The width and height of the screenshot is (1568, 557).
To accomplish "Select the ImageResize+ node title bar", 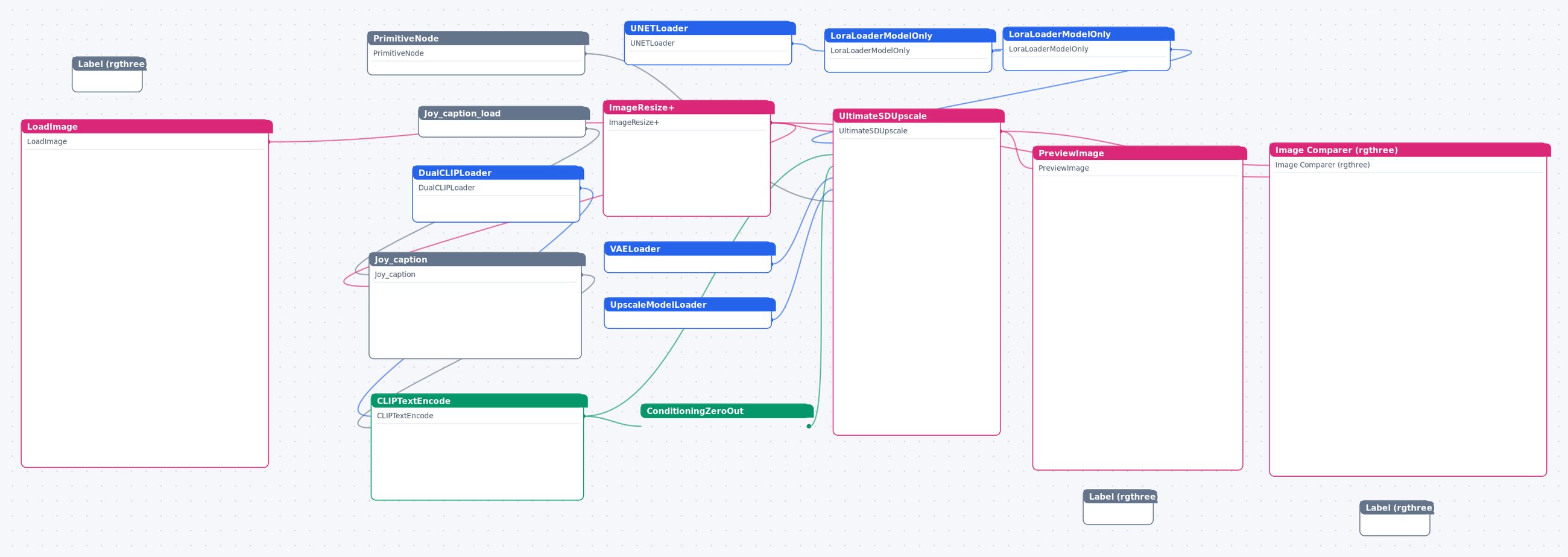I will pos(689,107).
